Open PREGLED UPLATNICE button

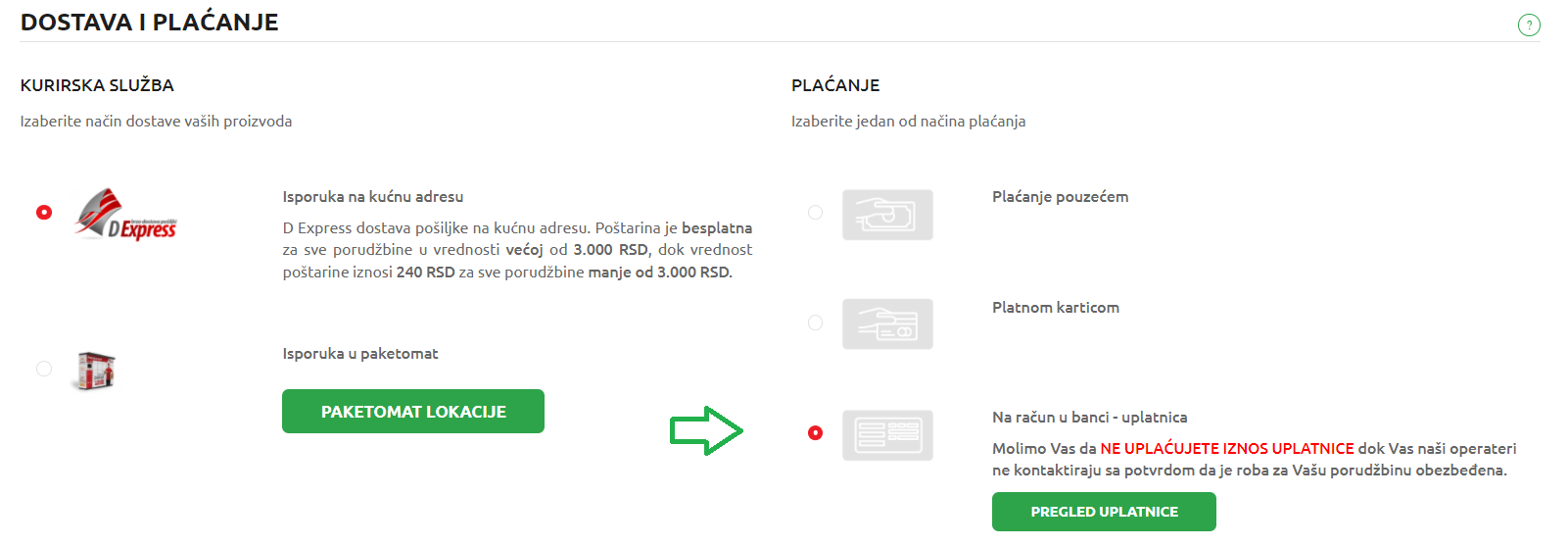tap(1104, 512)
